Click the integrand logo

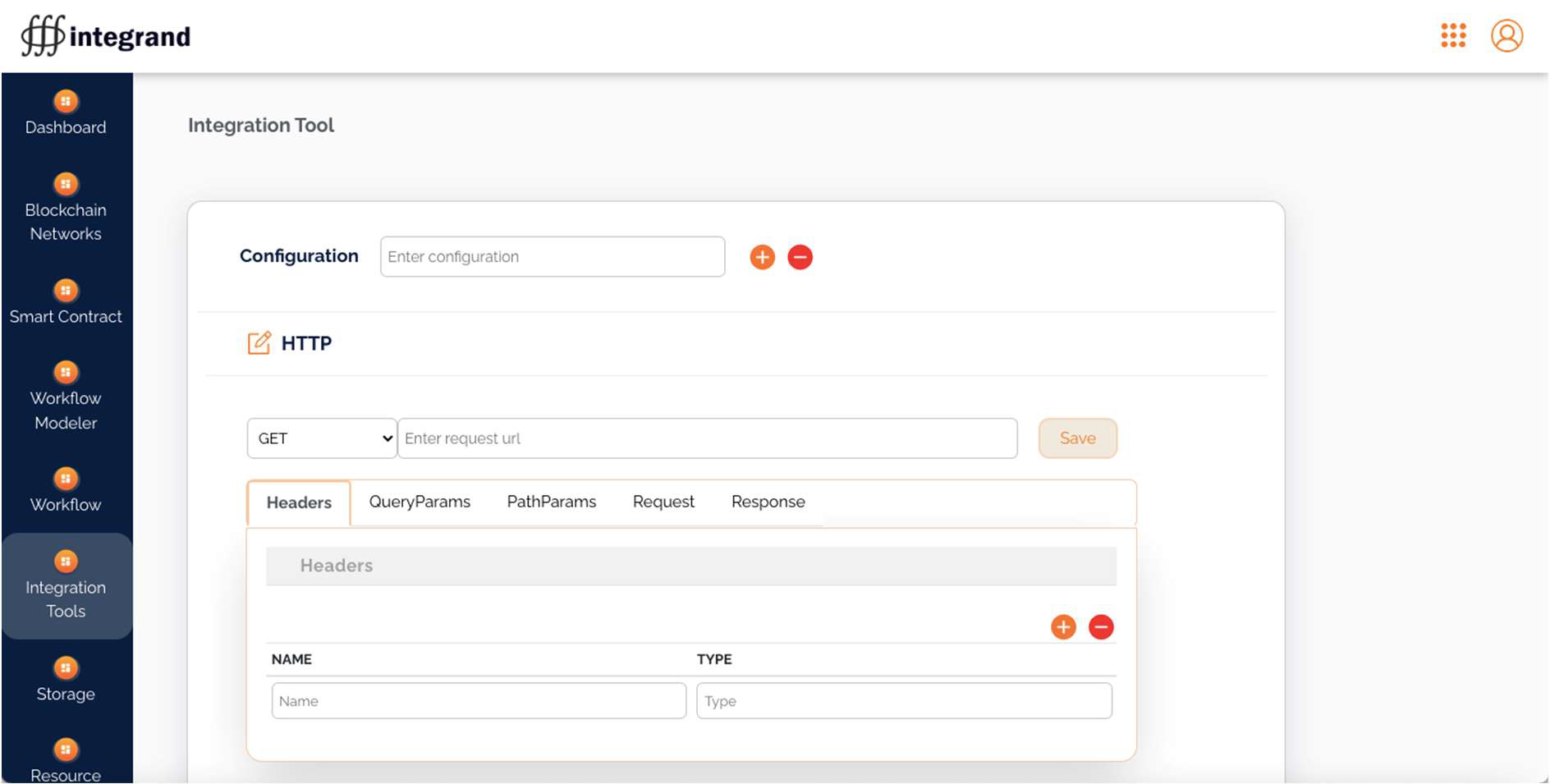[106, 36]
